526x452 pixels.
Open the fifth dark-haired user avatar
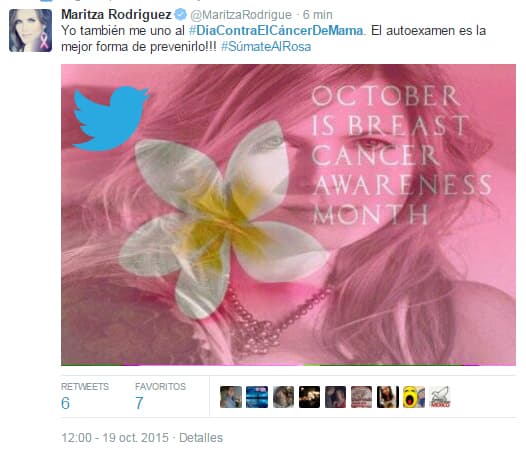(335, 397)
